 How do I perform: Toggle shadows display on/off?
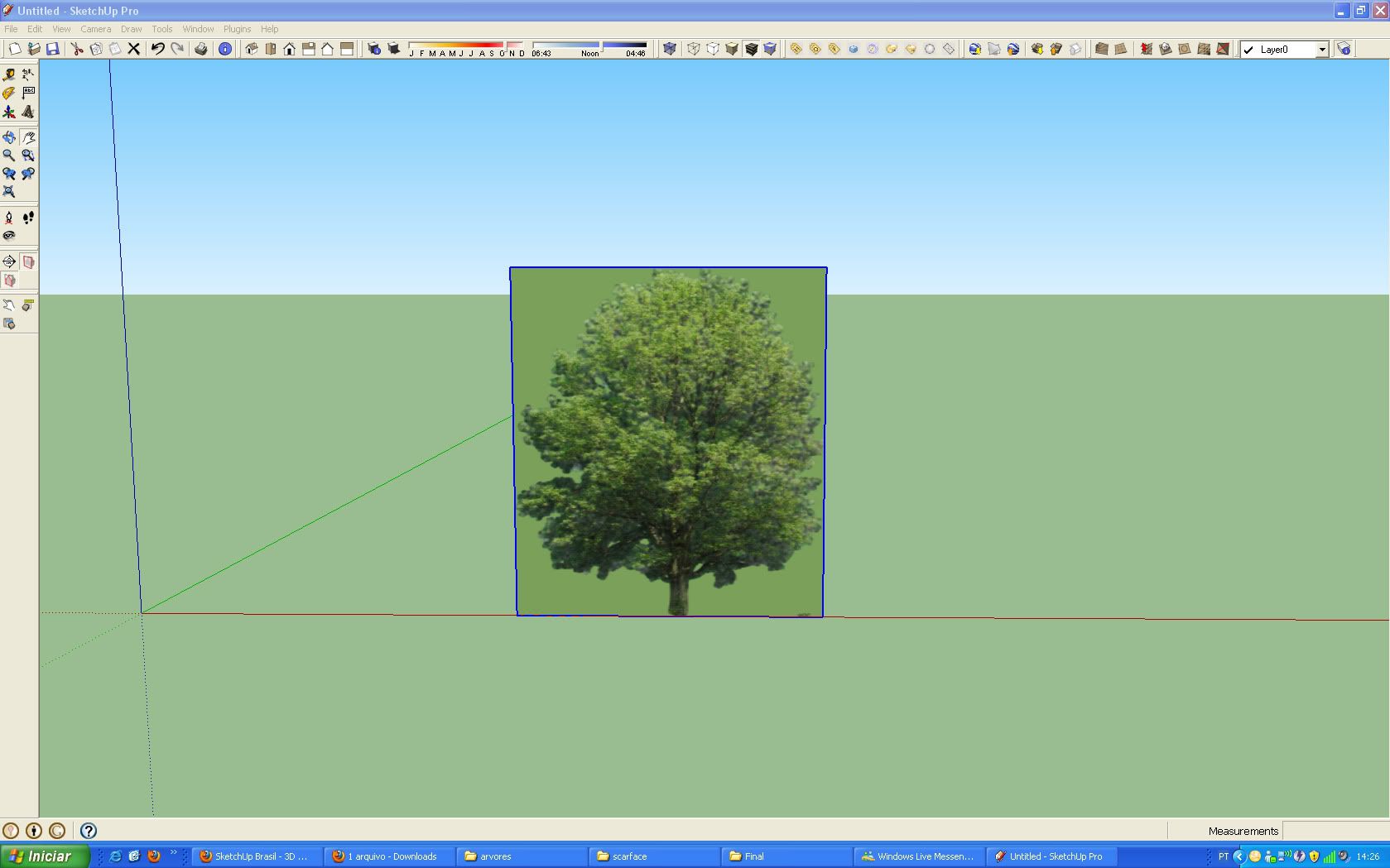(x=394, y=49)
